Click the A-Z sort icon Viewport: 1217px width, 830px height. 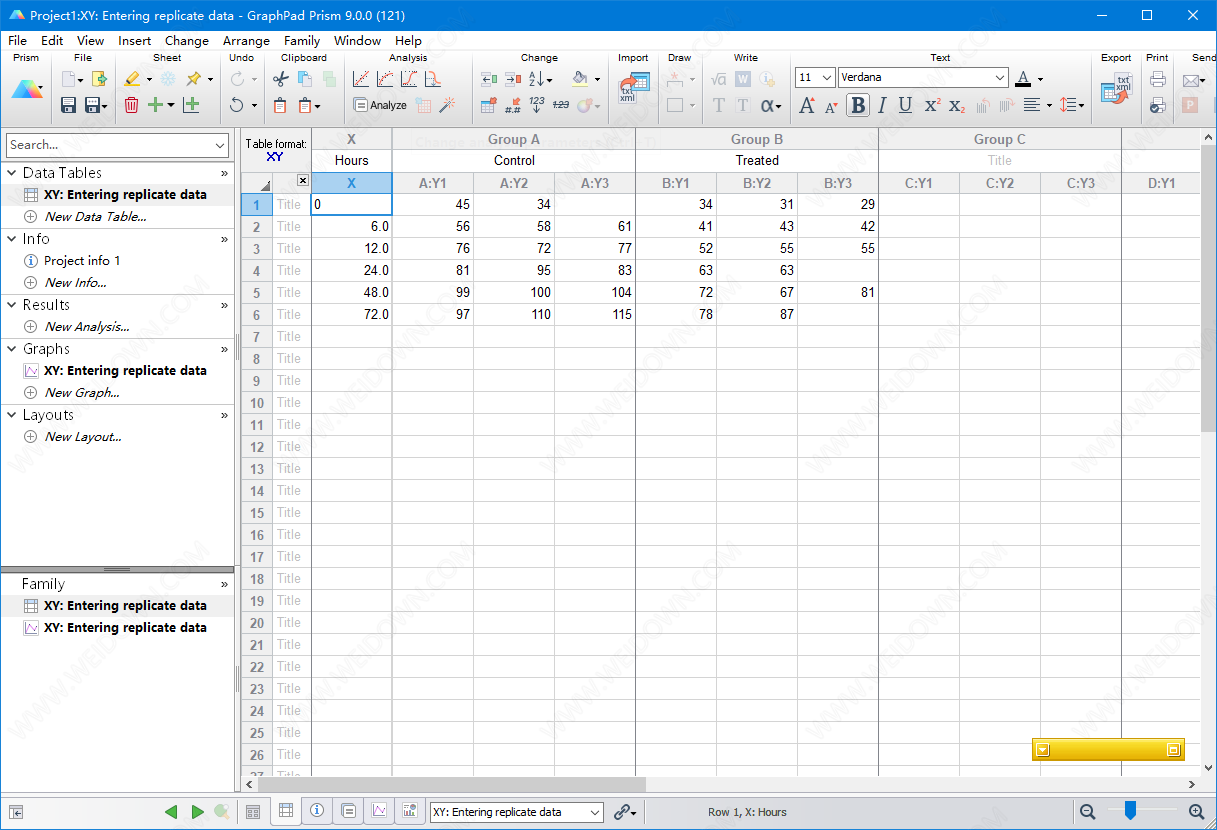click(537, 79)
